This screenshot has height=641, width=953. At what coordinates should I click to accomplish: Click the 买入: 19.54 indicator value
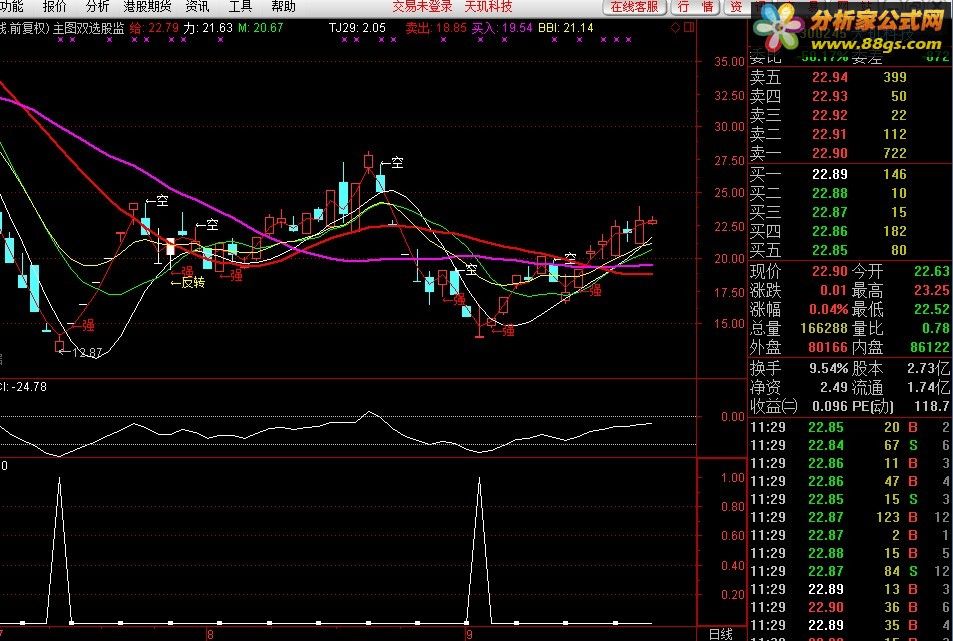click(502, 28)
